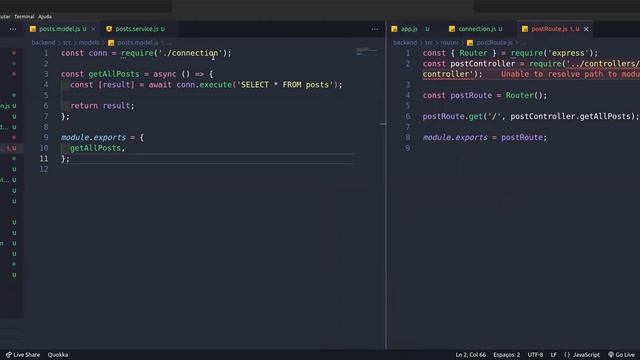Select highlighted sidebar file marked 1, U
This screenshot has height=360, width=640.
coord(11,148)
